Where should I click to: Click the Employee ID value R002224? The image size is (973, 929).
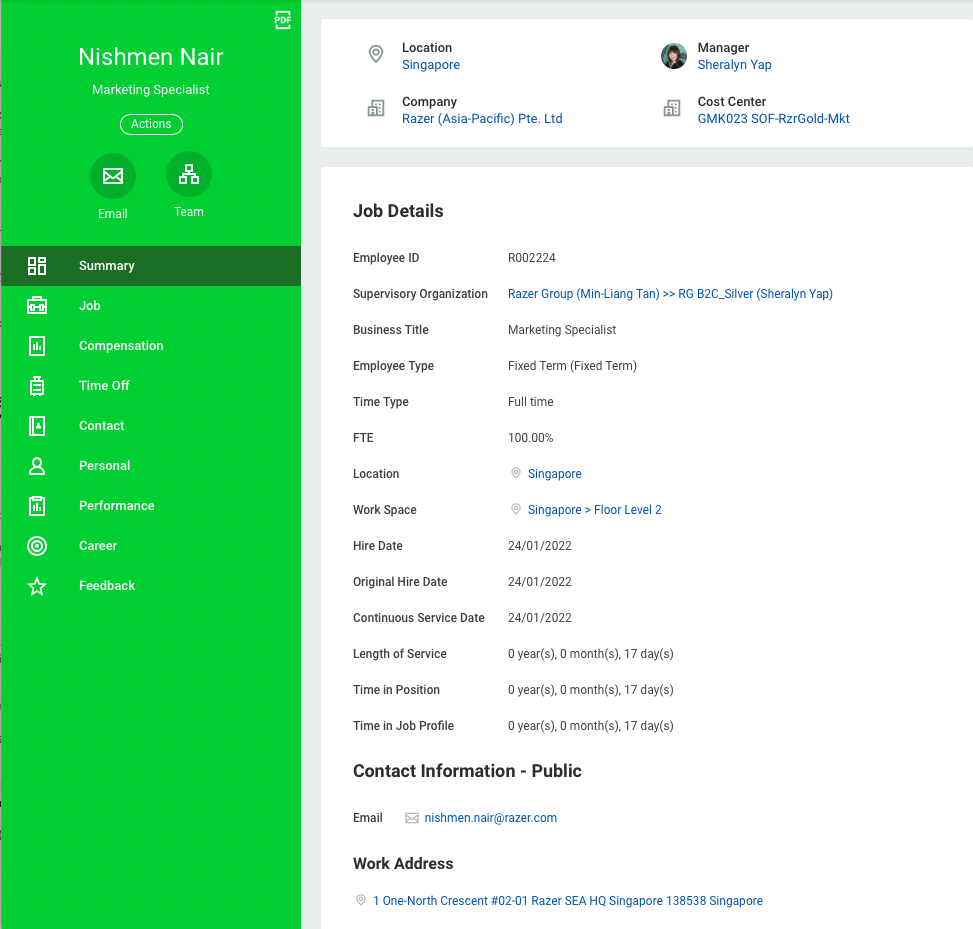(x=532, y=258)
